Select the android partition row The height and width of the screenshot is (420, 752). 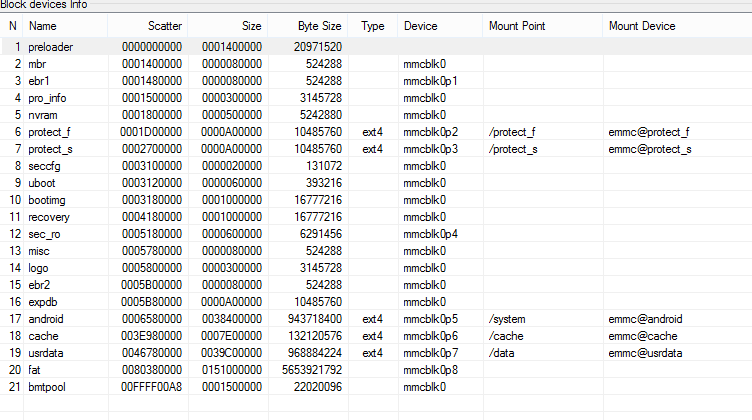pos(376,319)
